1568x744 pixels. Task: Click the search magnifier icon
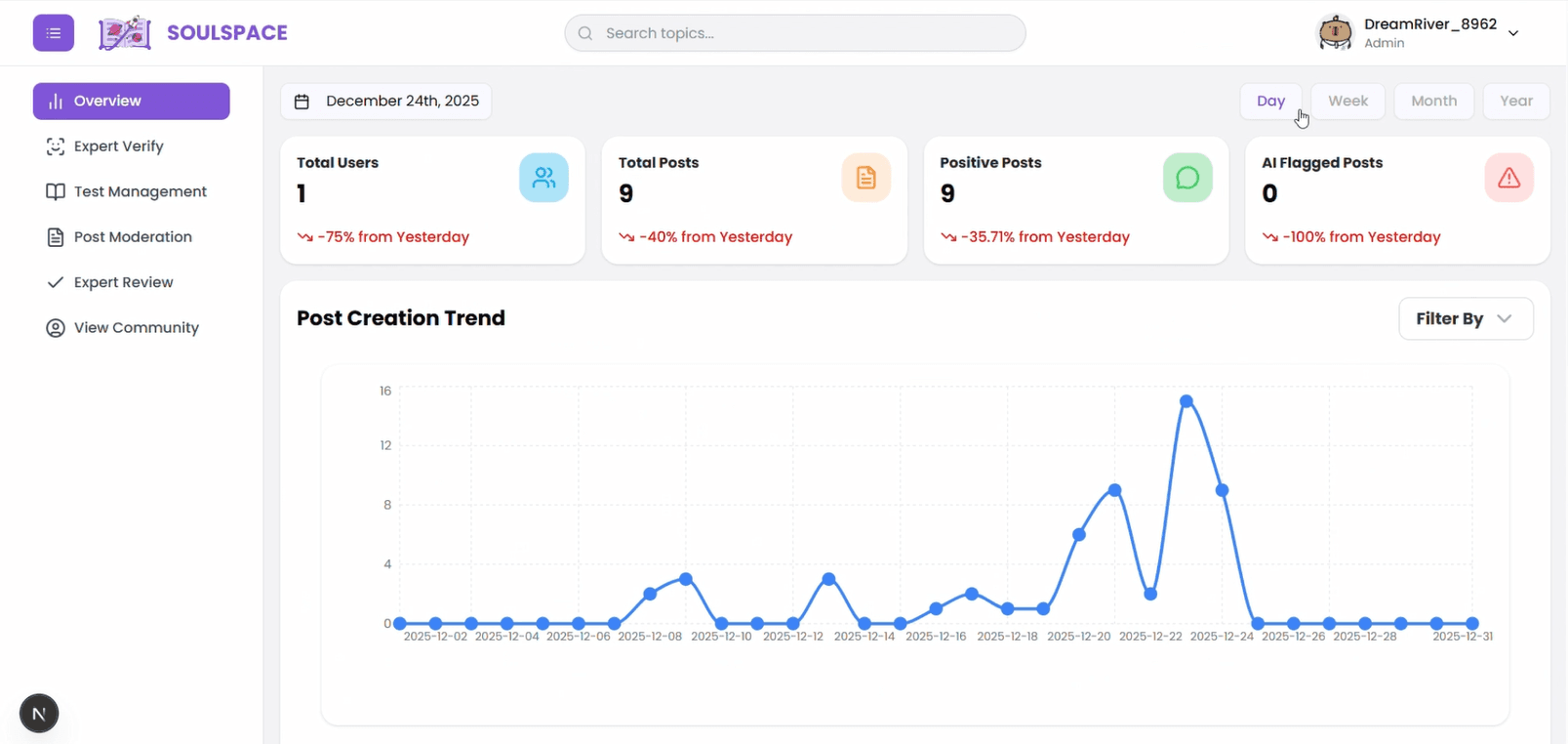pyautogui.click(x=585, y=33)
